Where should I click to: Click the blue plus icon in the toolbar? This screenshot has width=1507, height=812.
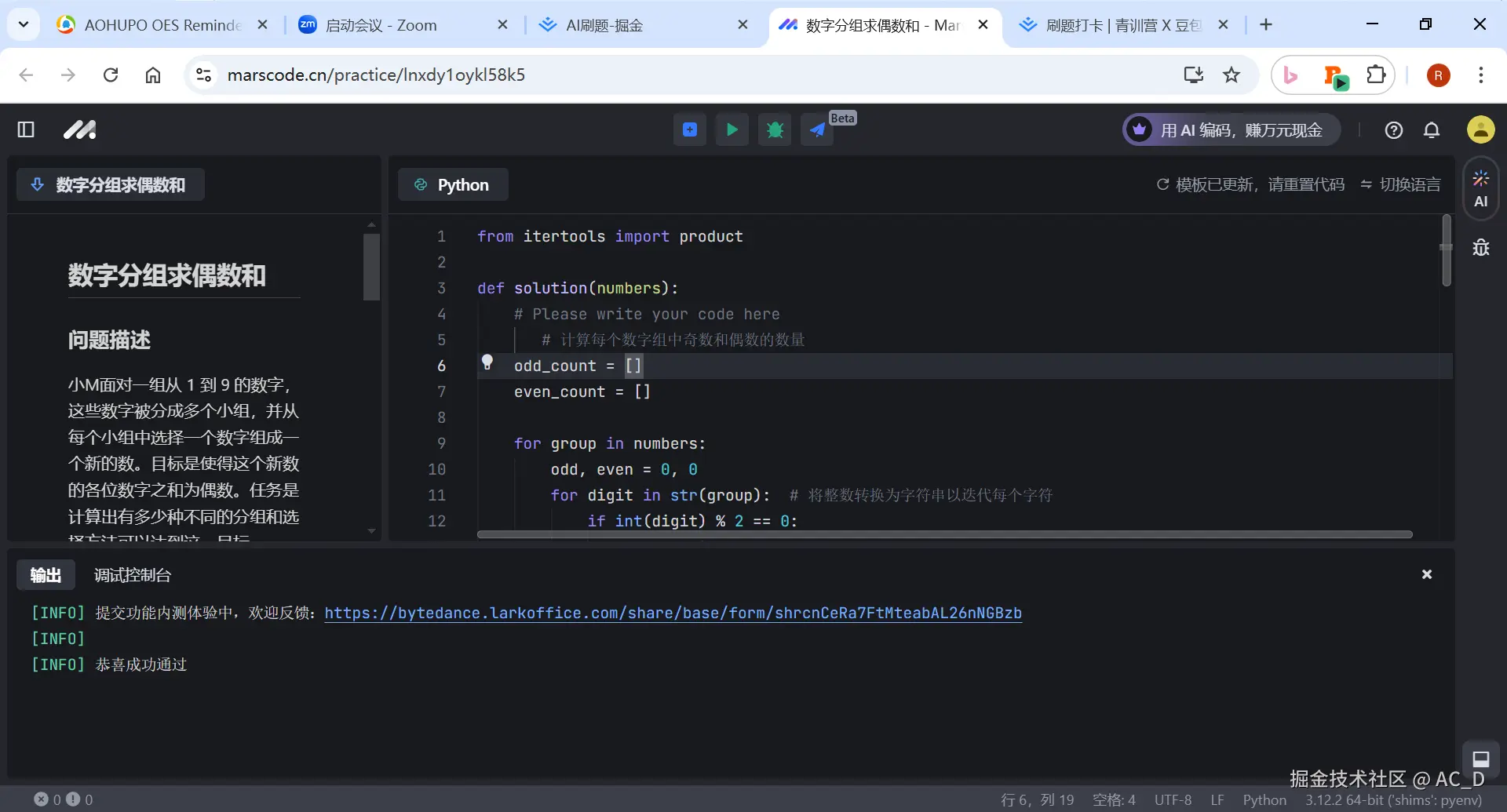(x=689, y=129)
